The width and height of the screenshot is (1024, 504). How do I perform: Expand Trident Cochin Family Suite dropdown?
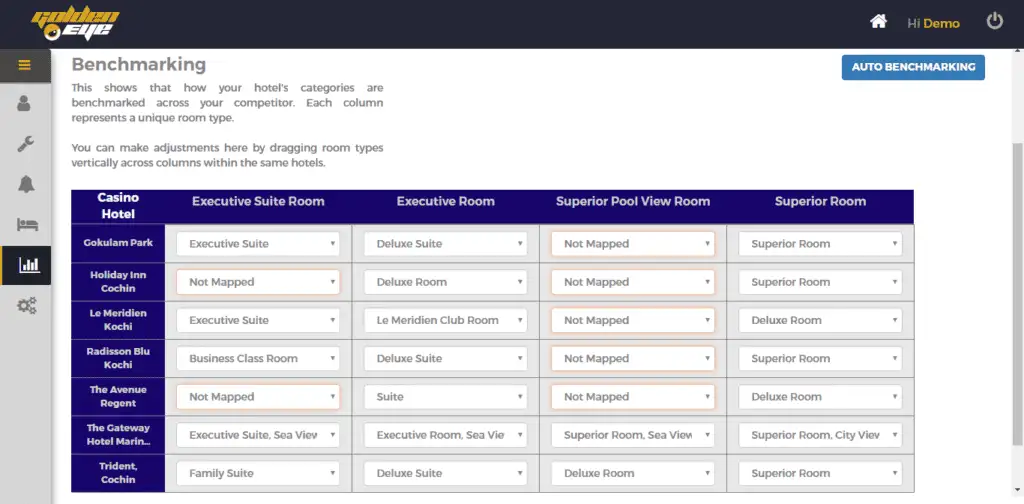tap(258, 474)
